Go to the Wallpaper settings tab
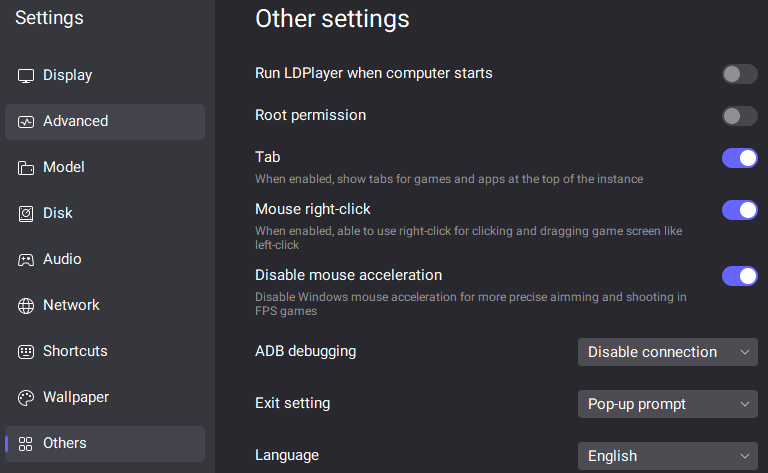The width and height of the screenshot is (768, 473). click(105, 398)
